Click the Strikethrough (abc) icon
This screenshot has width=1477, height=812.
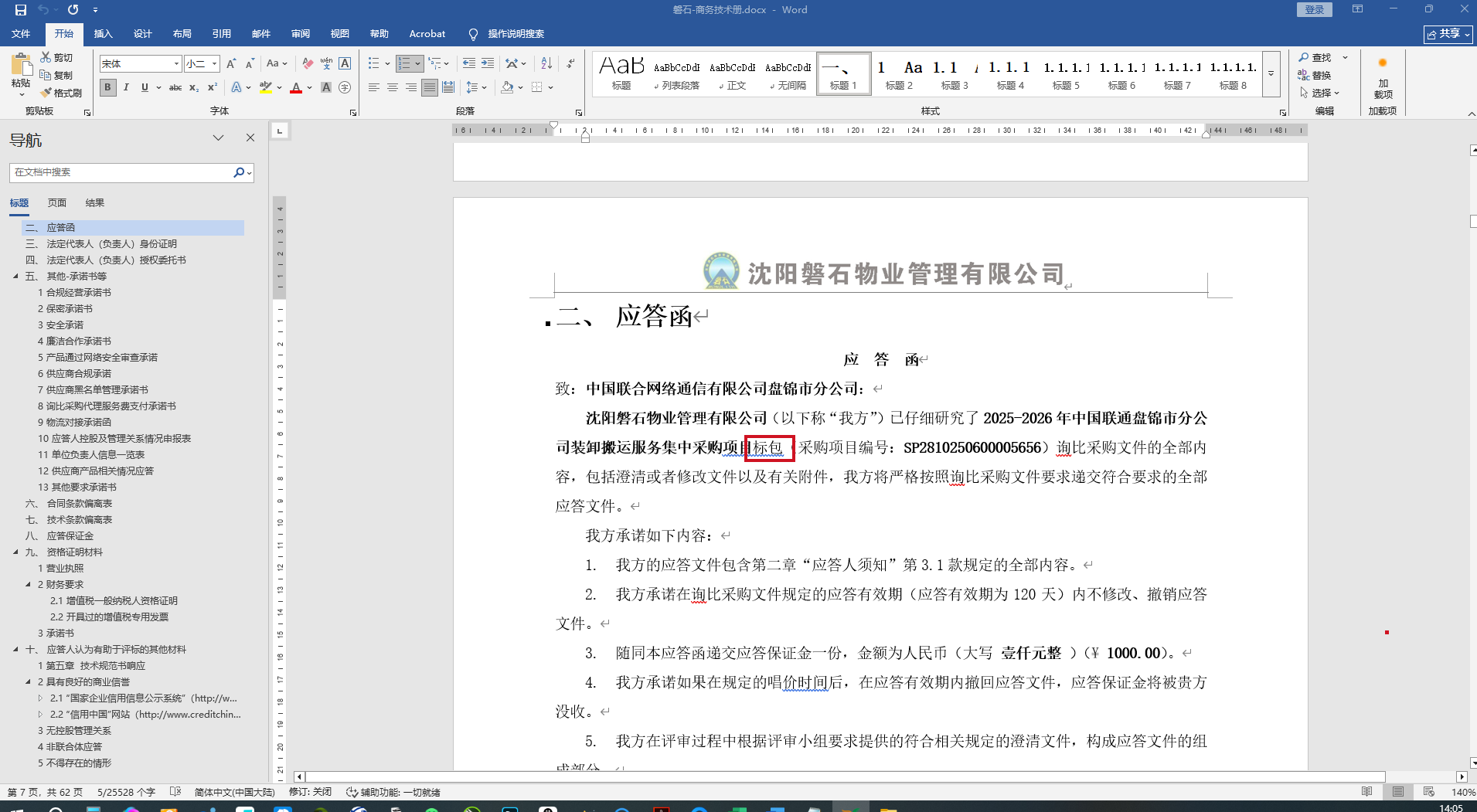click(175, 87)
